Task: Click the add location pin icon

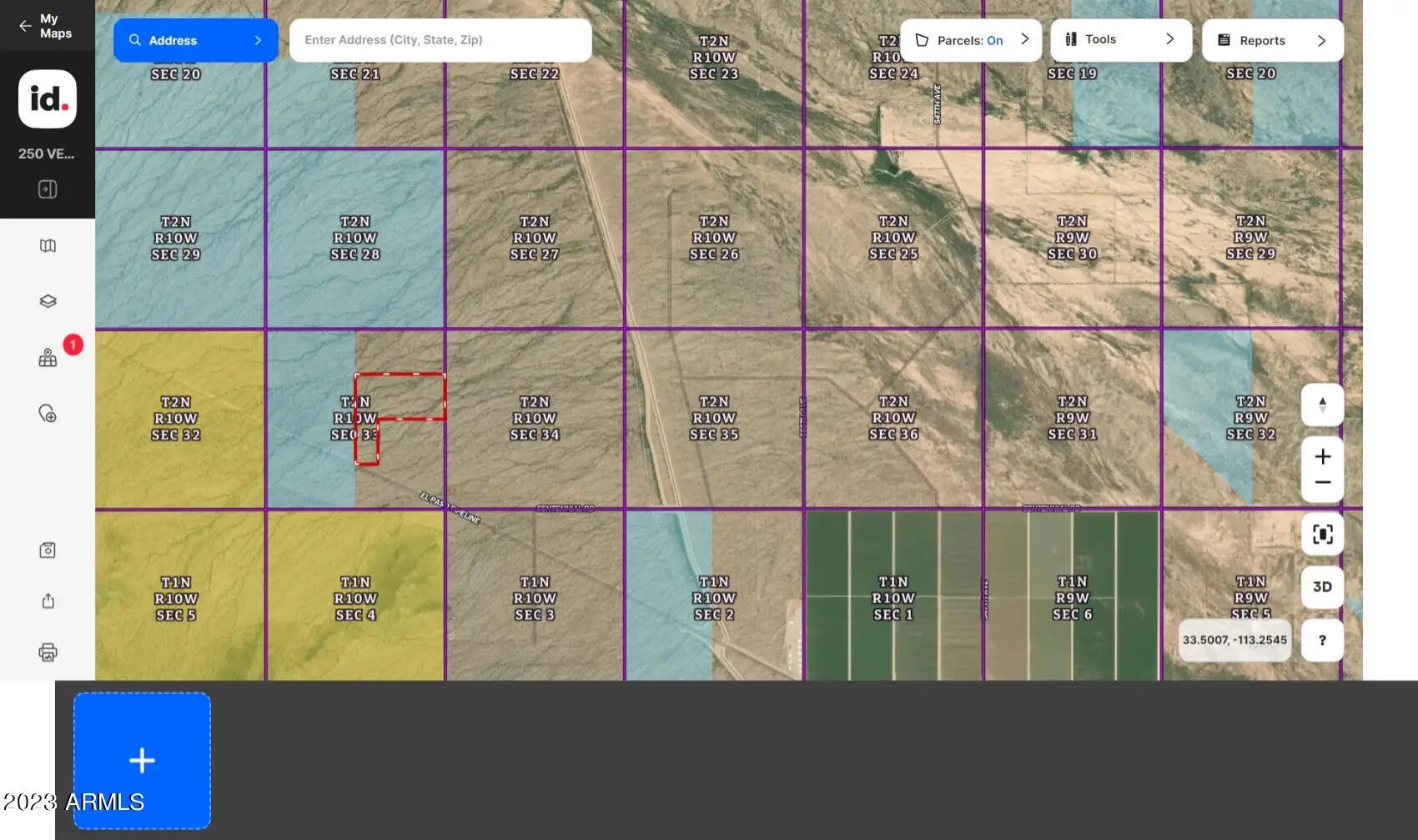Action: coord(48,414)
